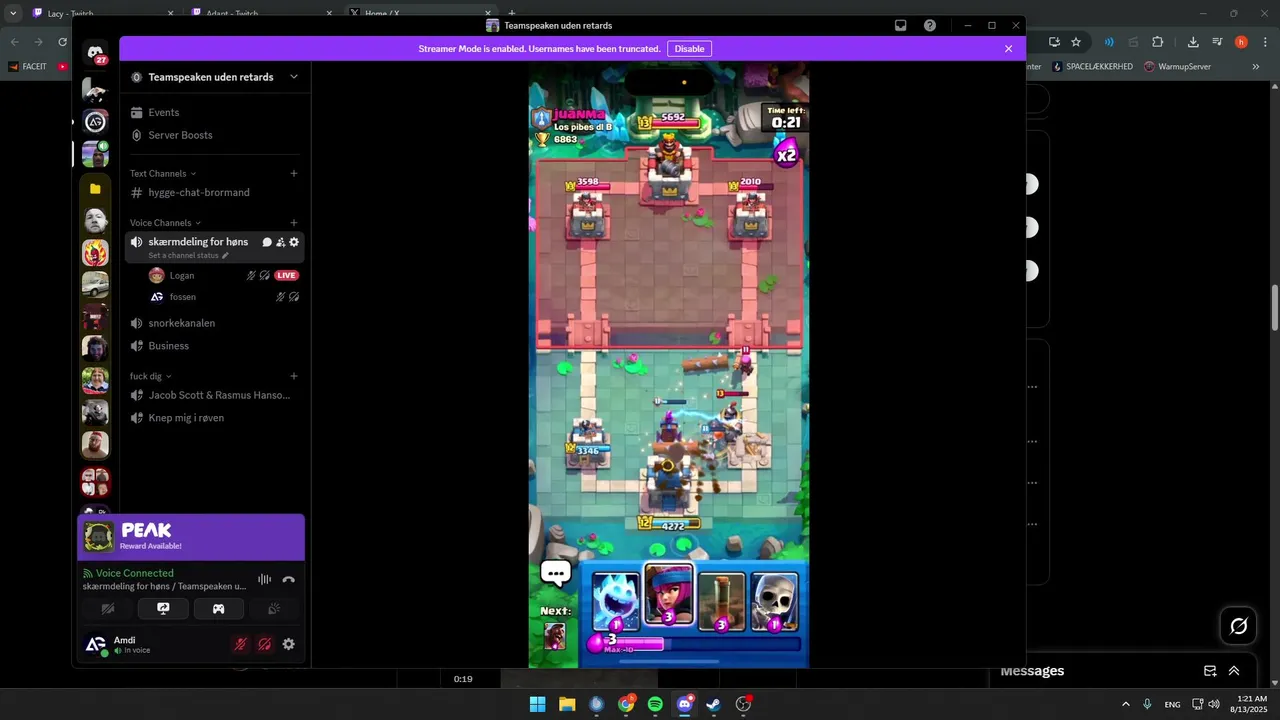The height and width of the screenshot is (720, 1280).
Task: Unmute microphone in user panel
Action: [x=240, y=645]
